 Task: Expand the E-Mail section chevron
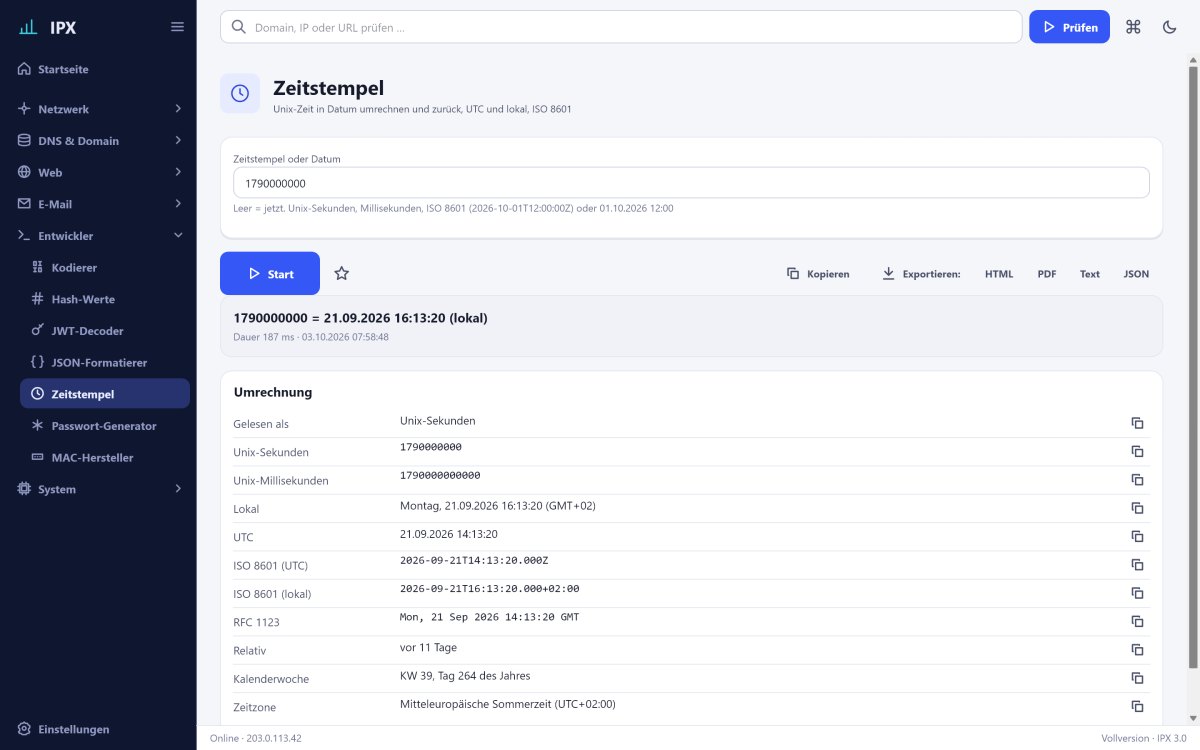[178, 204]
